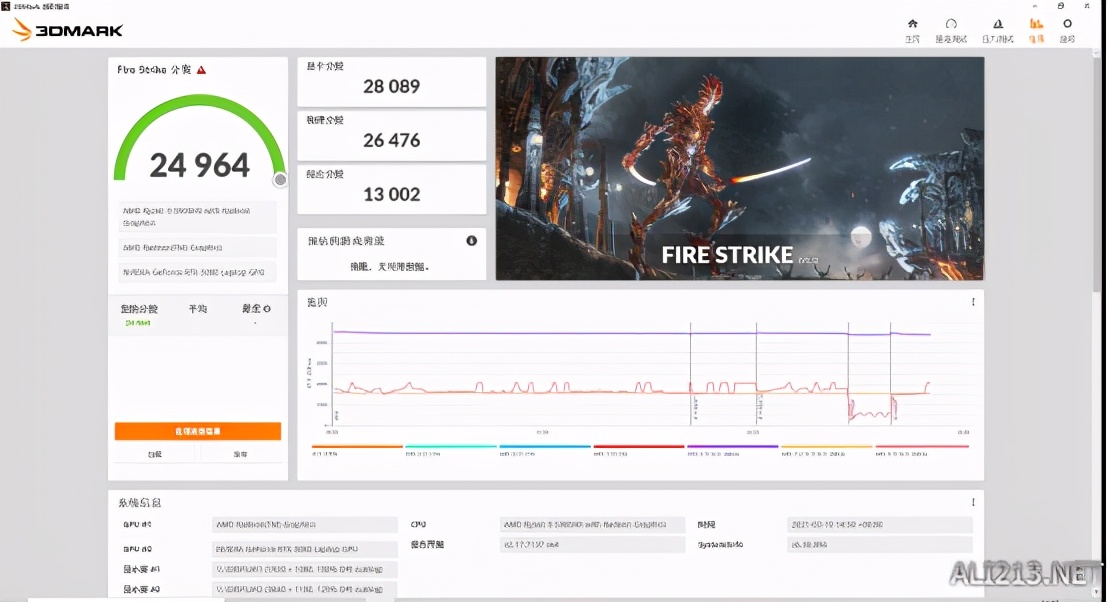Toggle the purple legend series under the chart
The image size is (1108, 602).
(x=733, y=449)
